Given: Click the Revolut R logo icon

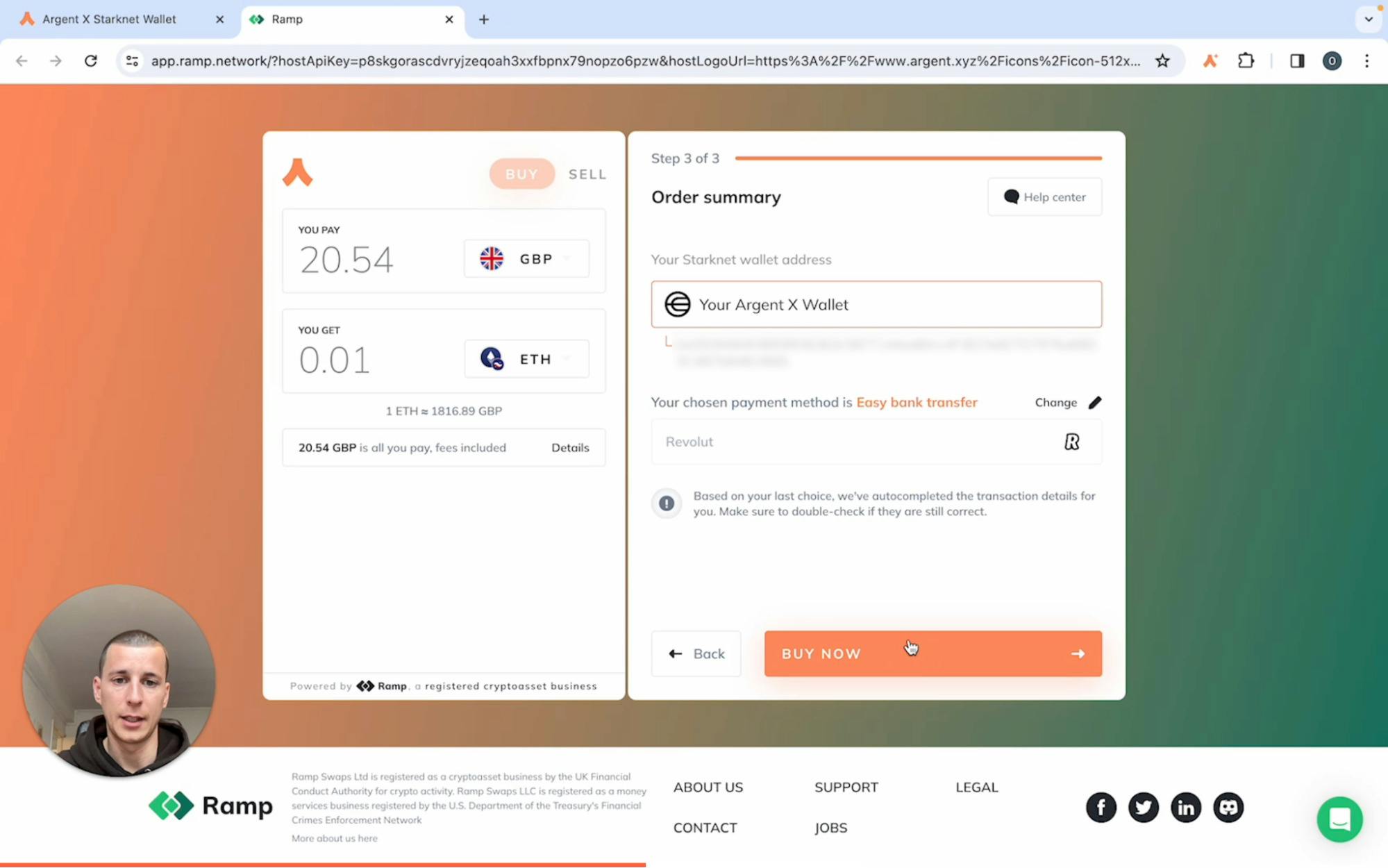Looking at the screenshot, I should (x=1071, y=442).
